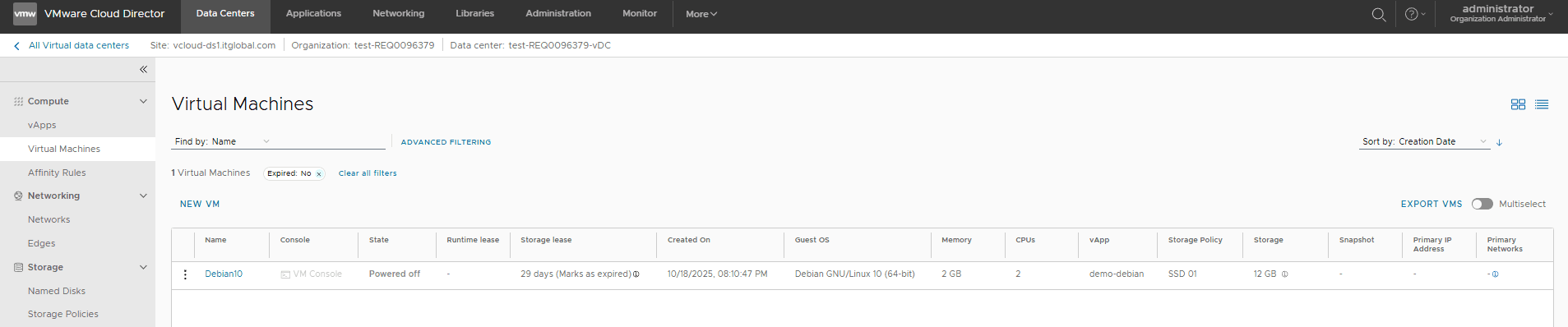This screenshot has width=1568, height=327.
Task: Show storage lease info icon
Action: (x=636, y=274)
